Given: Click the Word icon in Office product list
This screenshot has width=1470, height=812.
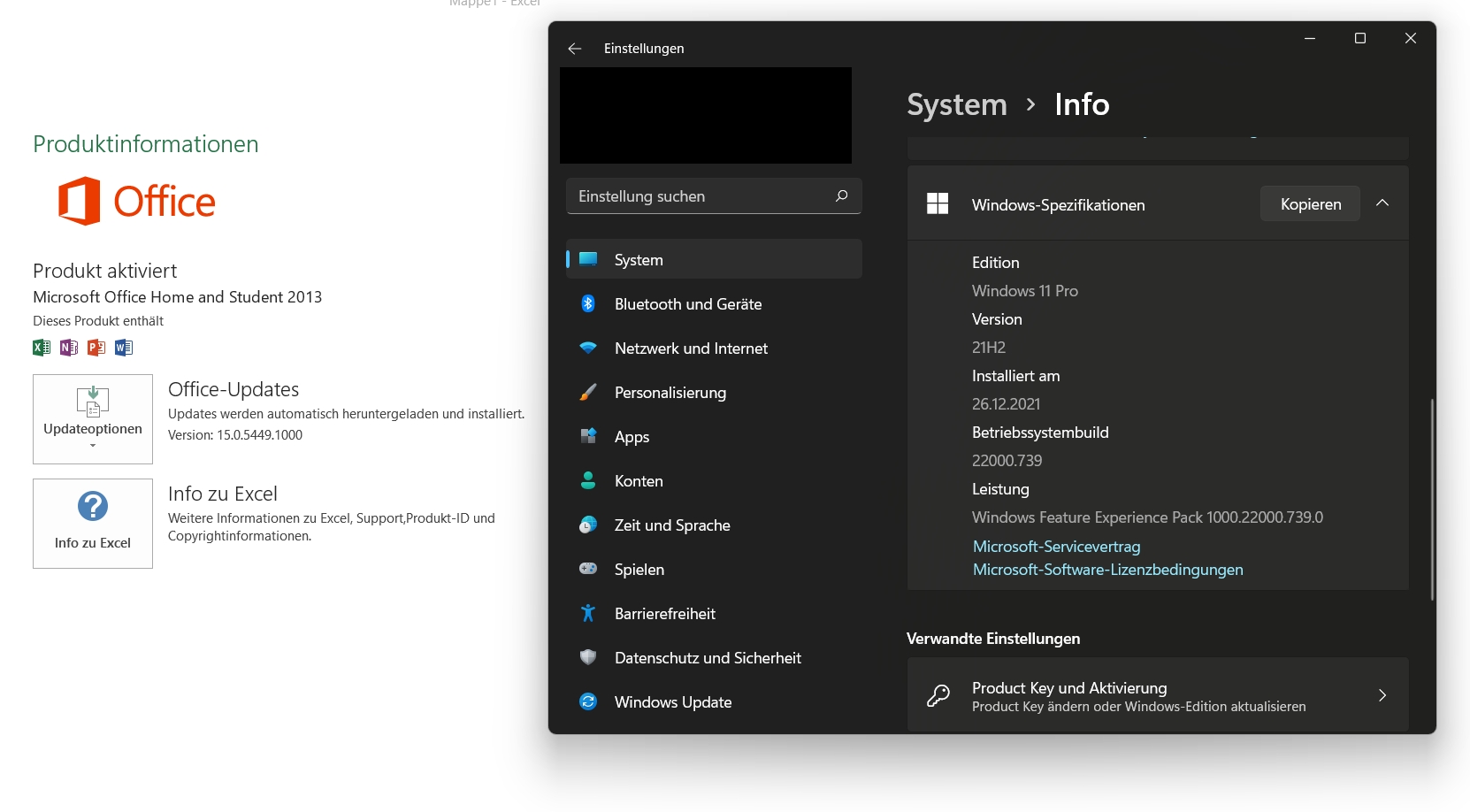Looking at the screenshot, I should pyautogui.click(x=124, y=348).
